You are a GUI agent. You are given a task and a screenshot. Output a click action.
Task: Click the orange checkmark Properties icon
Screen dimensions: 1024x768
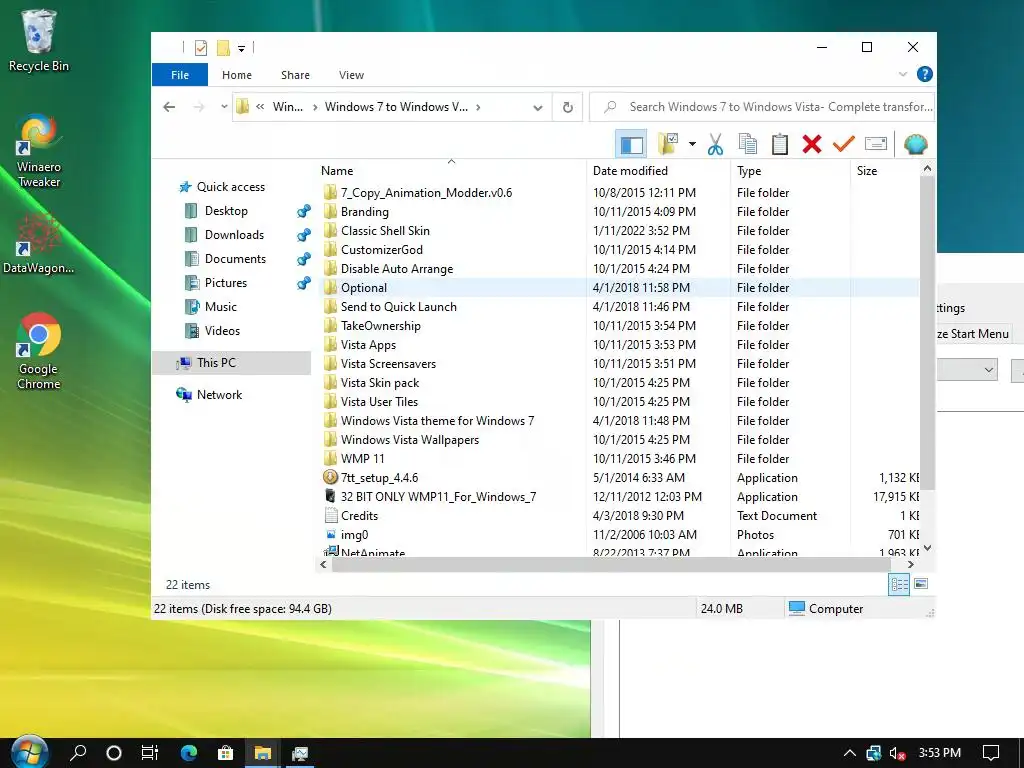tap(844, 144)
